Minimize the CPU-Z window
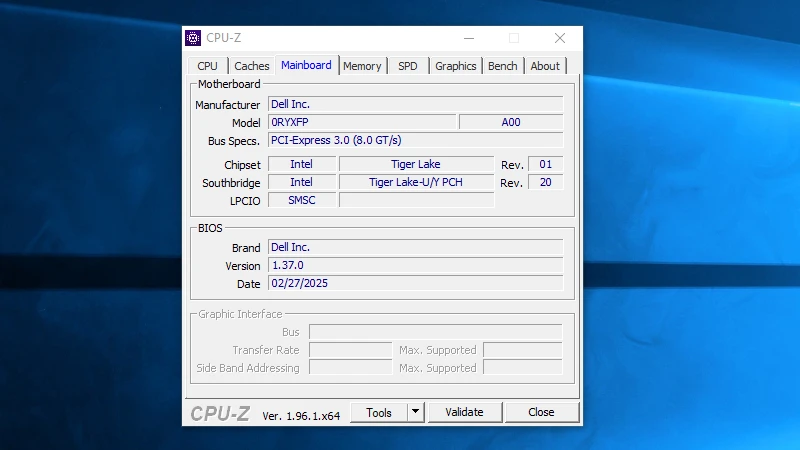The height and width of the screenshot is (450, 800). tap(469, 38)
